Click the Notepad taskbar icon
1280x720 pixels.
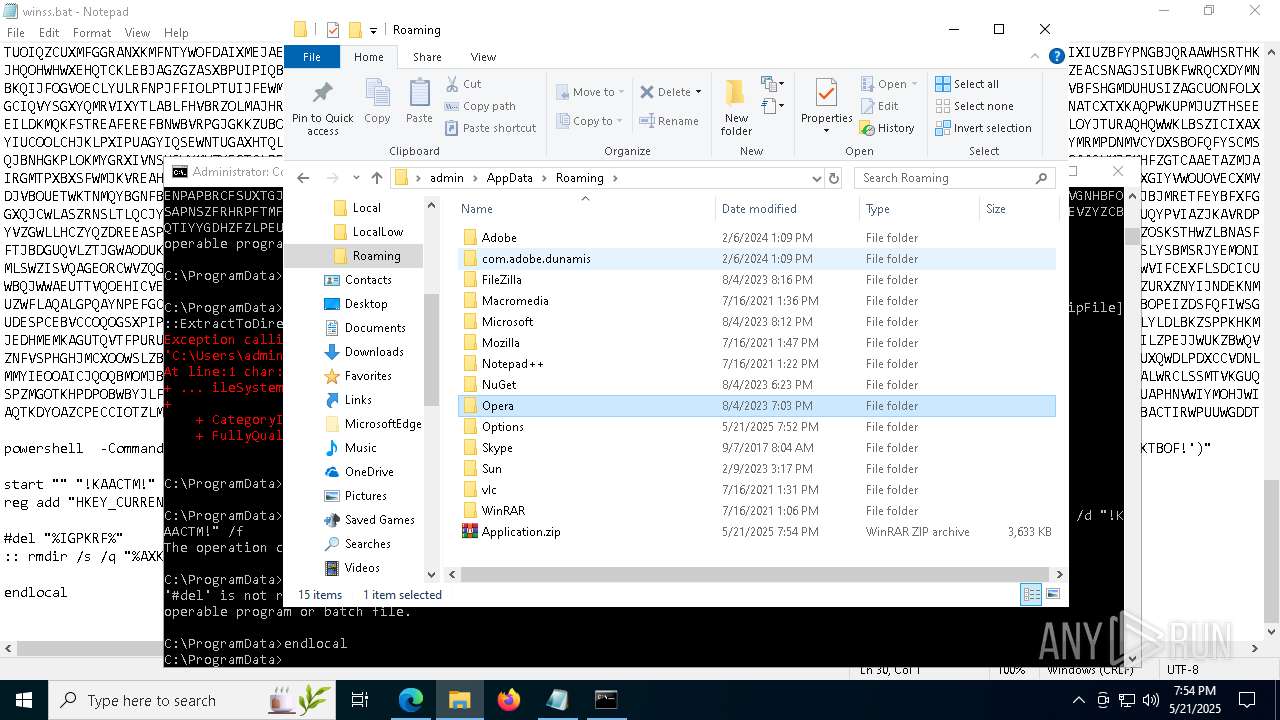(x=557, y=700)
